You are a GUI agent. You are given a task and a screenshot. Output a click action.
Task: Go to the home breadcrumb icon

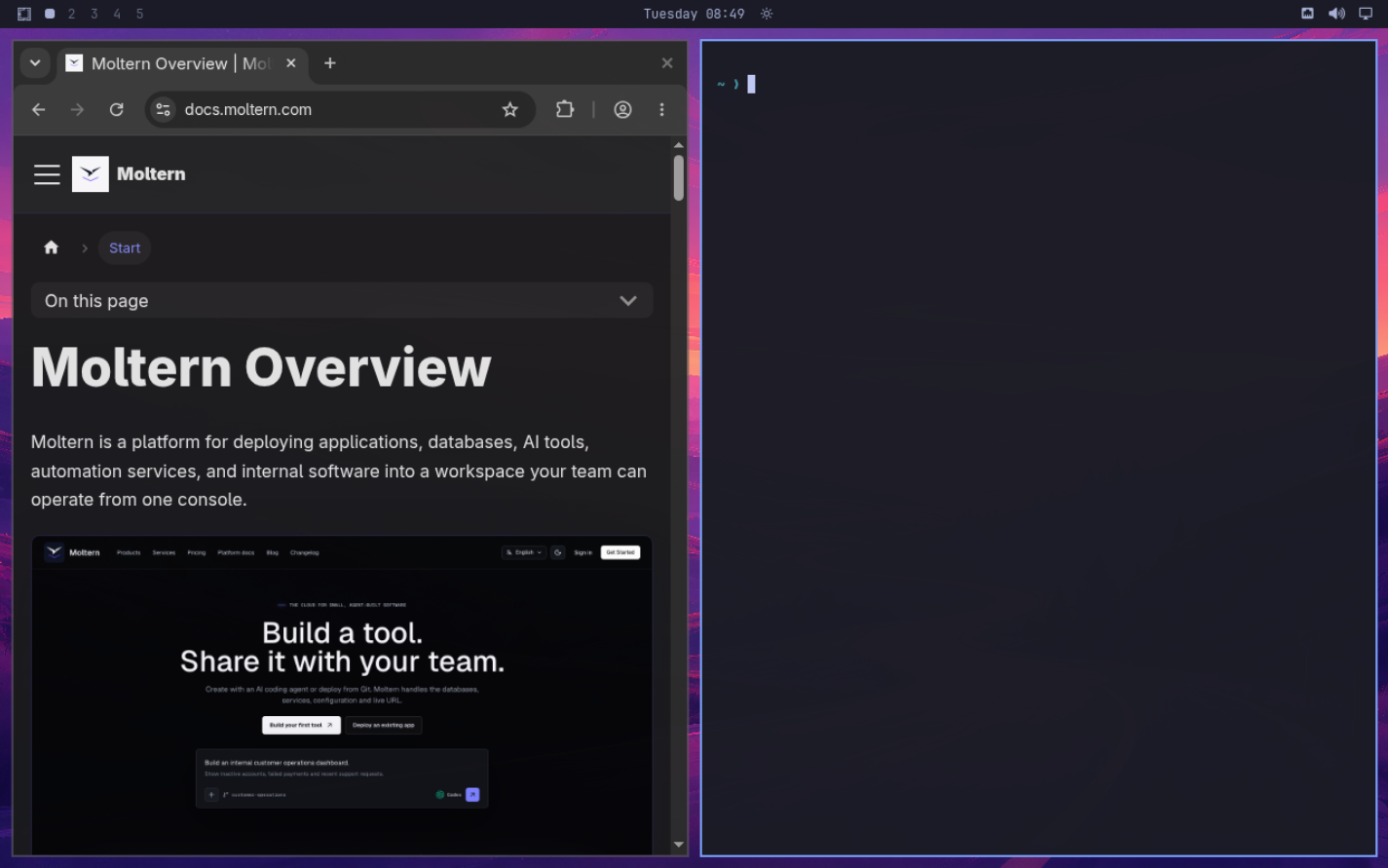point(52,247)
